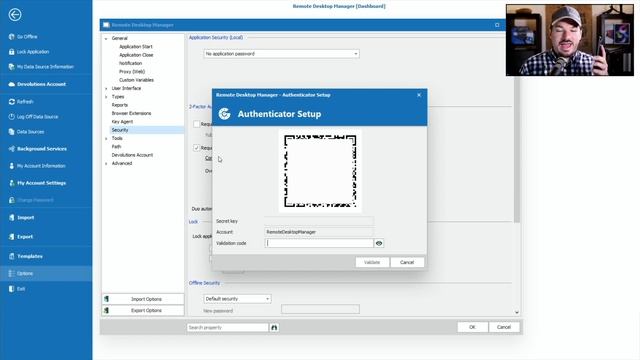The width and height of the screenshot is (640, 360).
Task: Expand the User Interface tree node
Action: click(106, 89)
